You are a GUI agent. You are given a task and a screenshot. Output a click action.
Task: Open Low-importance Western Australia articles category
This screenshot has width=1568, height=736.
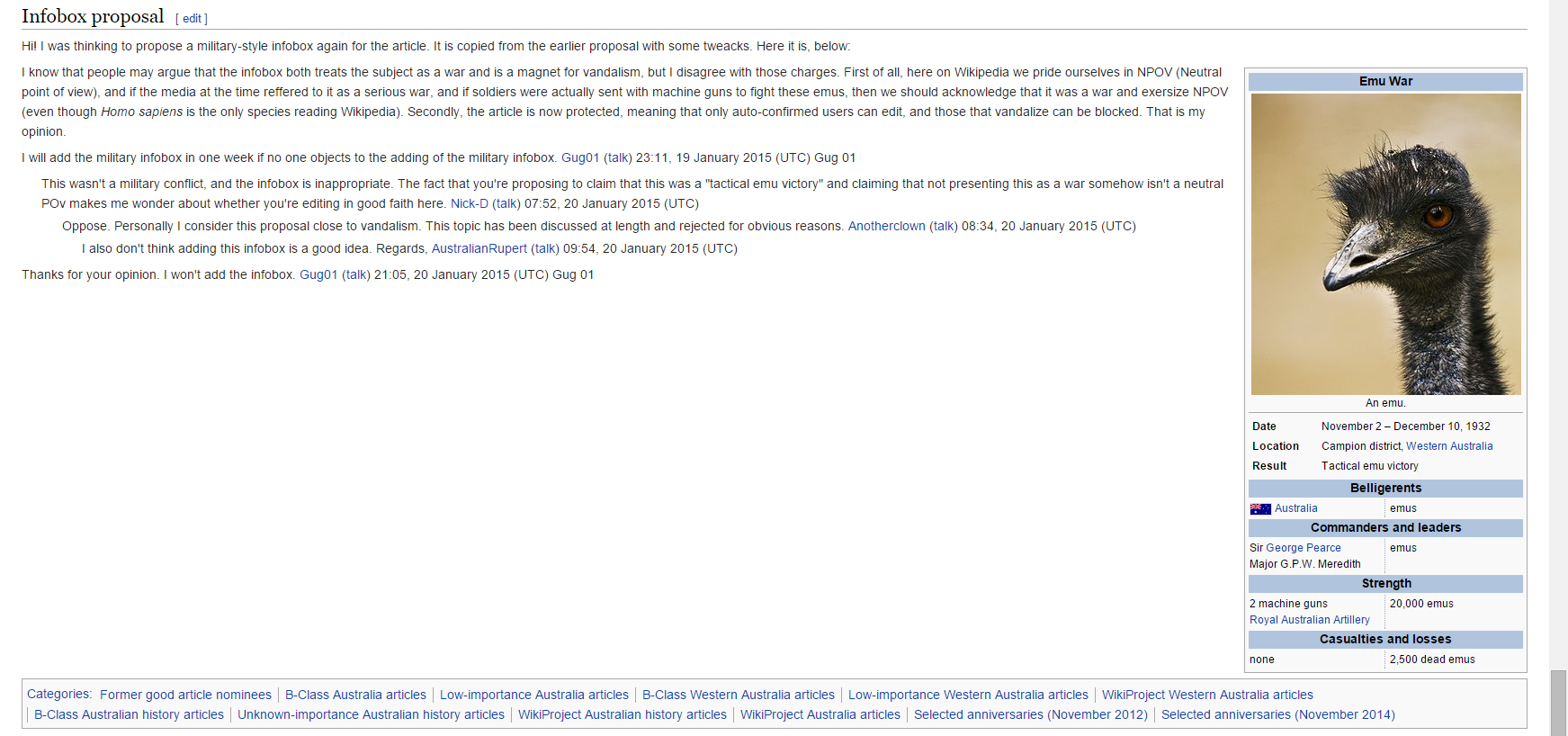968,695
